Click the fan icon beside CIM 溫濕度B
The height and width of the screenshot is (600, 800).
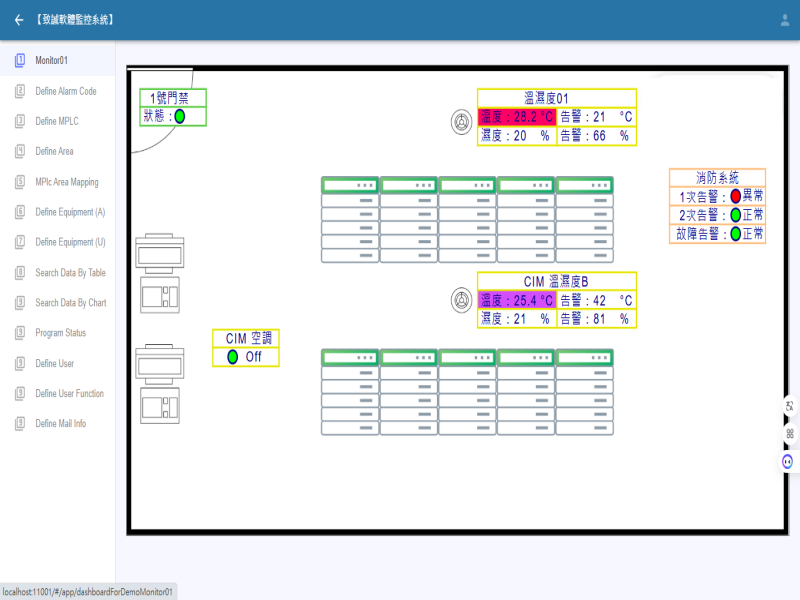(x=461, y=300)
